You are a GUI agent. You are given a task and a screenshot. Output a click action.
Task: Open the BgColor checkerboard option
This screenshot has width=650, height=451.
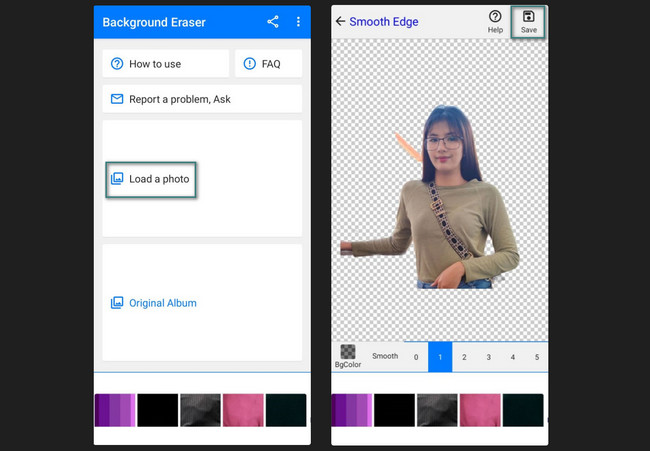[x=348, y=356]
